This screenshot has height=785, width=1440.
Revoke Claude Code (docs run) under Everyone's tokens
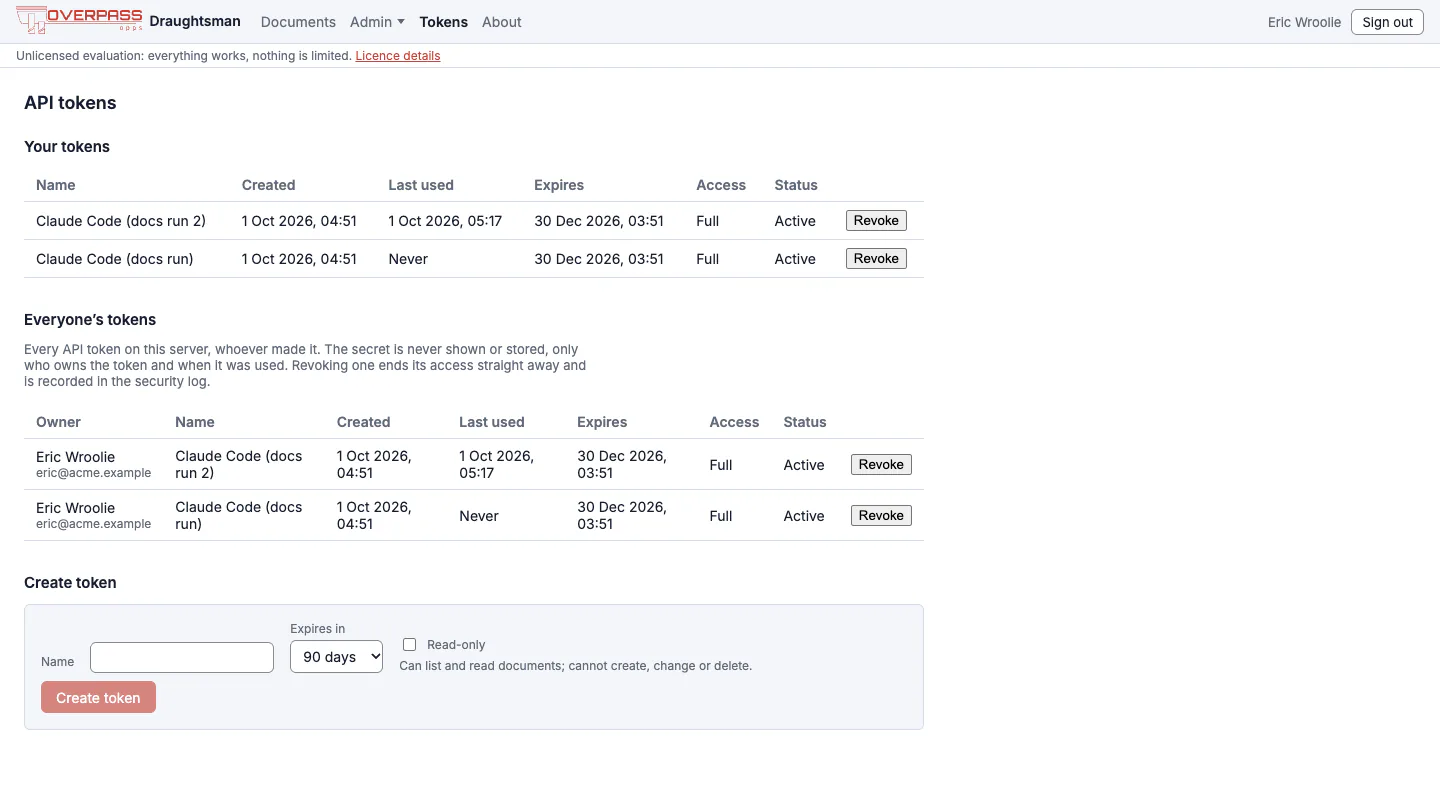(881, 516)
